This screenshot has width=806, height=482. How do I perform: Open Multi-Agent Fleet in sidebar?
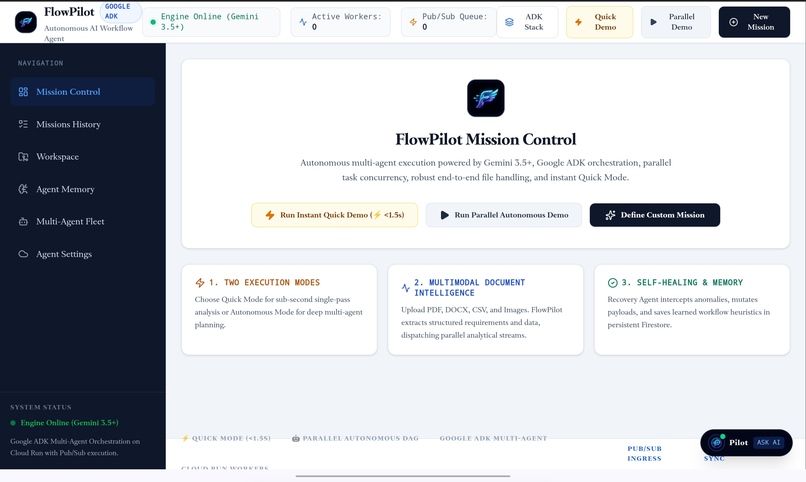click(82, 221)
